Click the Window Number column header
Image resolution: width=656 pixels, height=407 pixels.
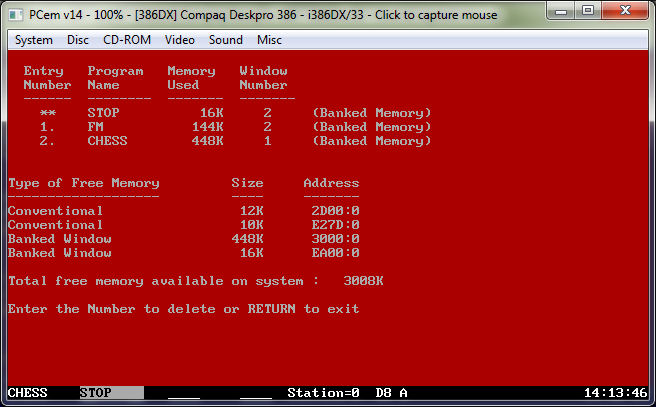[x=263, y=78]
